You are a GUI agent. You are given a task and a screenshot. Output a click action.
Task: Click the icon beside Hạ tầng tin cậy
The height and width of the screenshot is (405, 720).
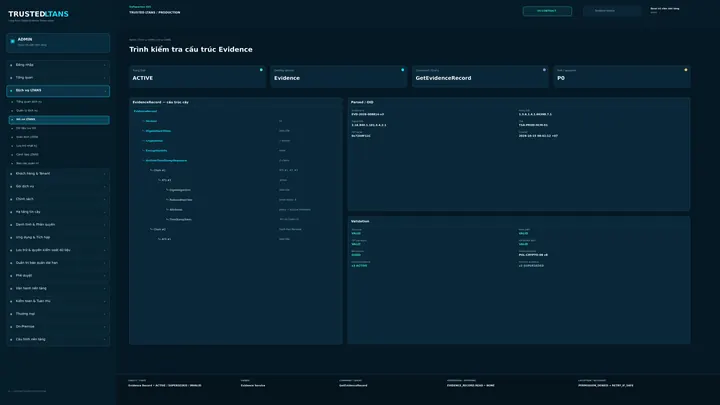11,212
